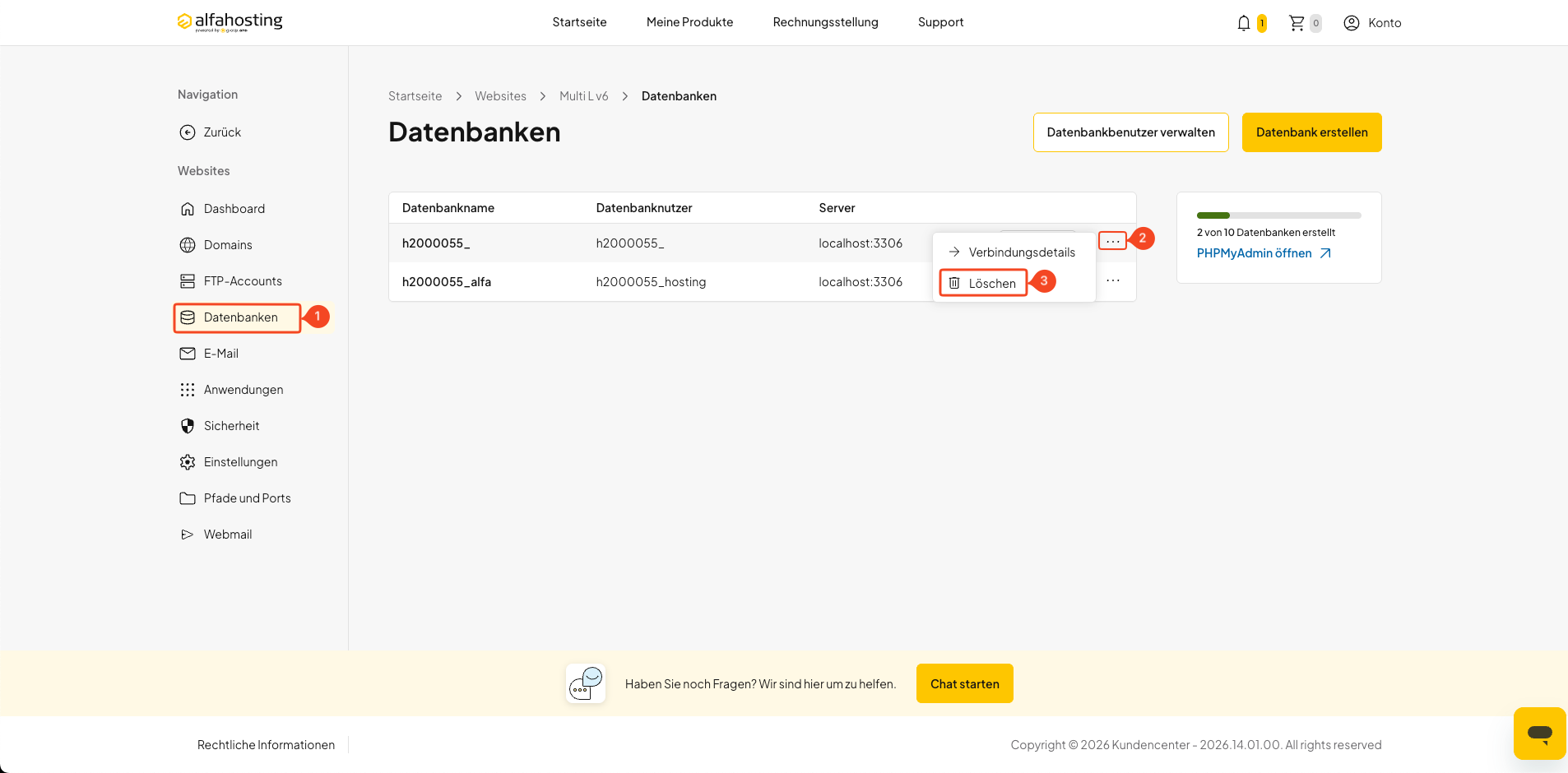Click the trash icon next to Löschen
1568x773 pixels.
tap(954, 283)
